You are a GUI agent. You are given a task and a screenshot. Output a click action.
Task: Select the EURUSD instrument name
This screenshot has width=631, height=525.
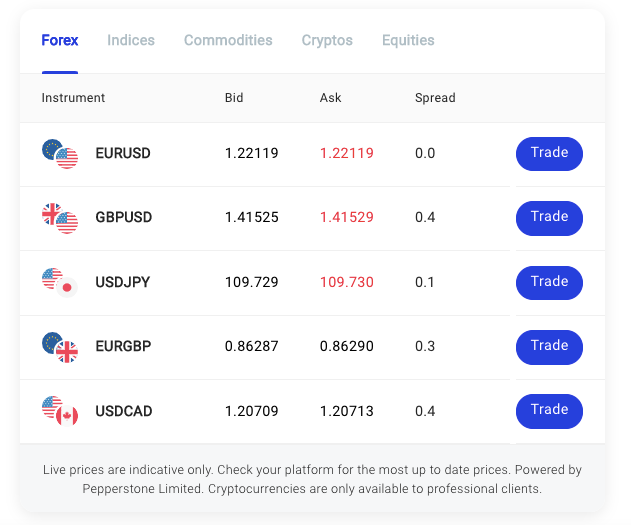point(123,154)
